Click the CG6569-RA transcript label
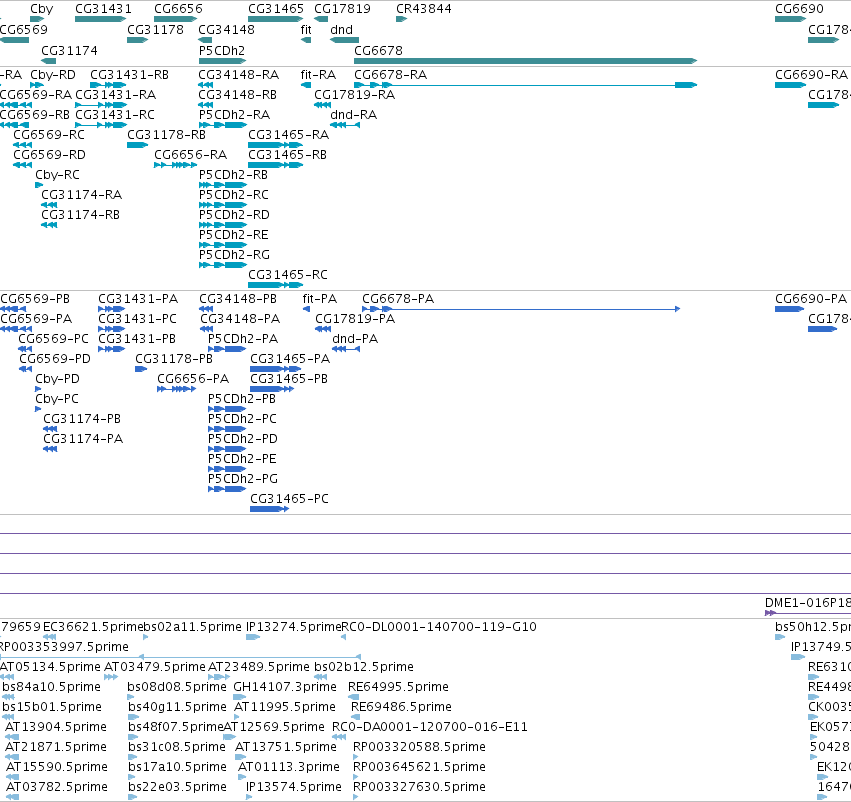Screen dimensions: 851x802 (x=36, y=94)
